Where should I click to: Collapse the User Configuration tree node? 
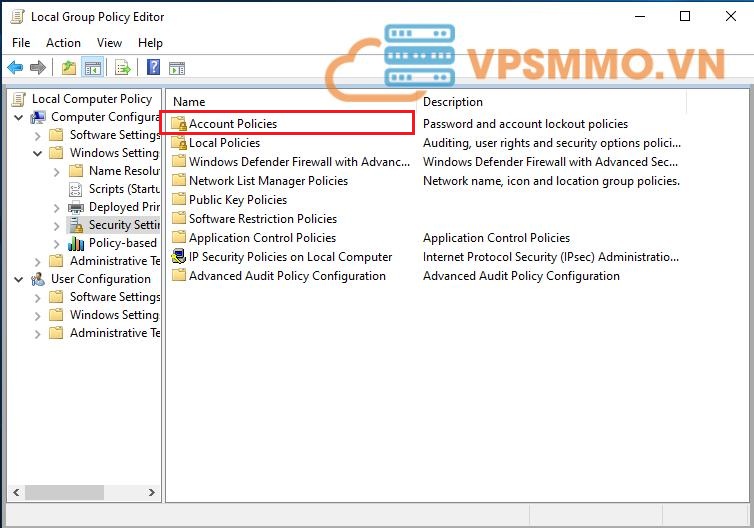click(x=19, y=279)
